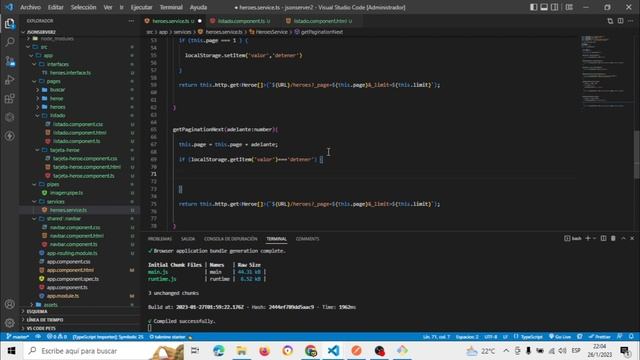The width and height of the screenshot is (640, 360).
Task: Expand the heroes folder
Action: coord(38,107)
